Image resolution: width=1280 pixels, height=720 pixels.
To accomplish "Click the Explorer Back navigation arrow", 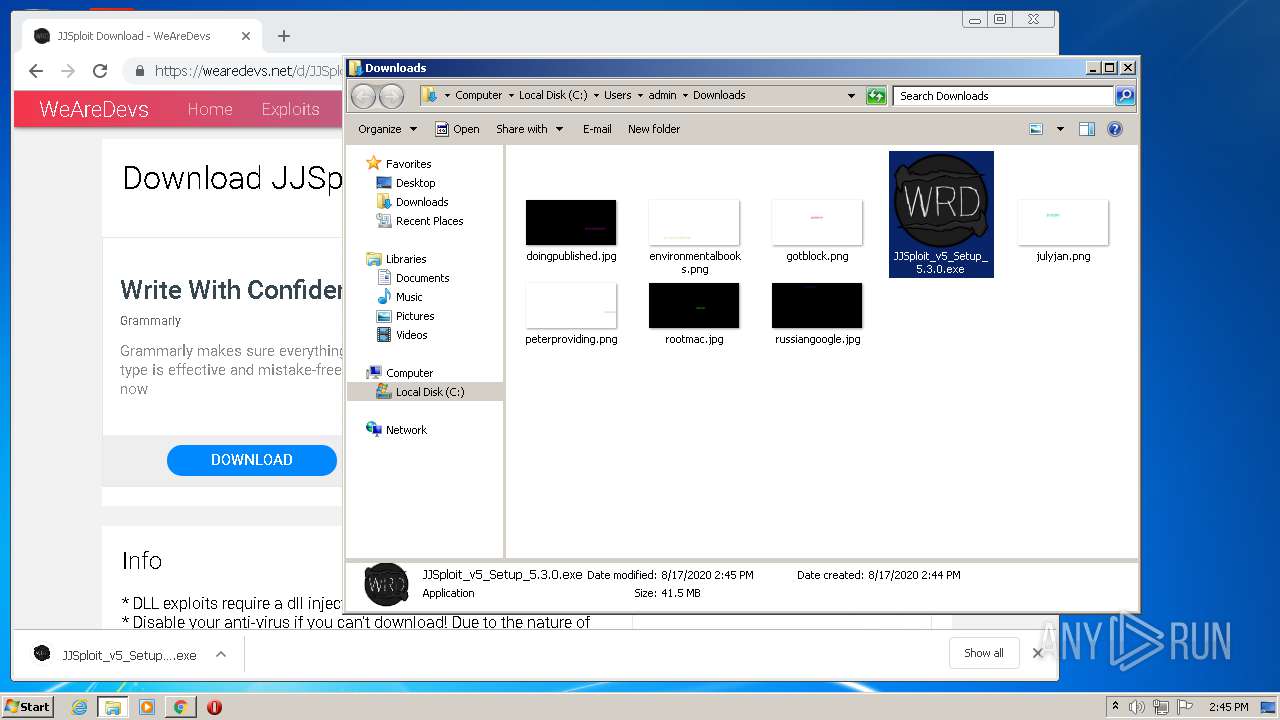I will click(x=363, y=96).
